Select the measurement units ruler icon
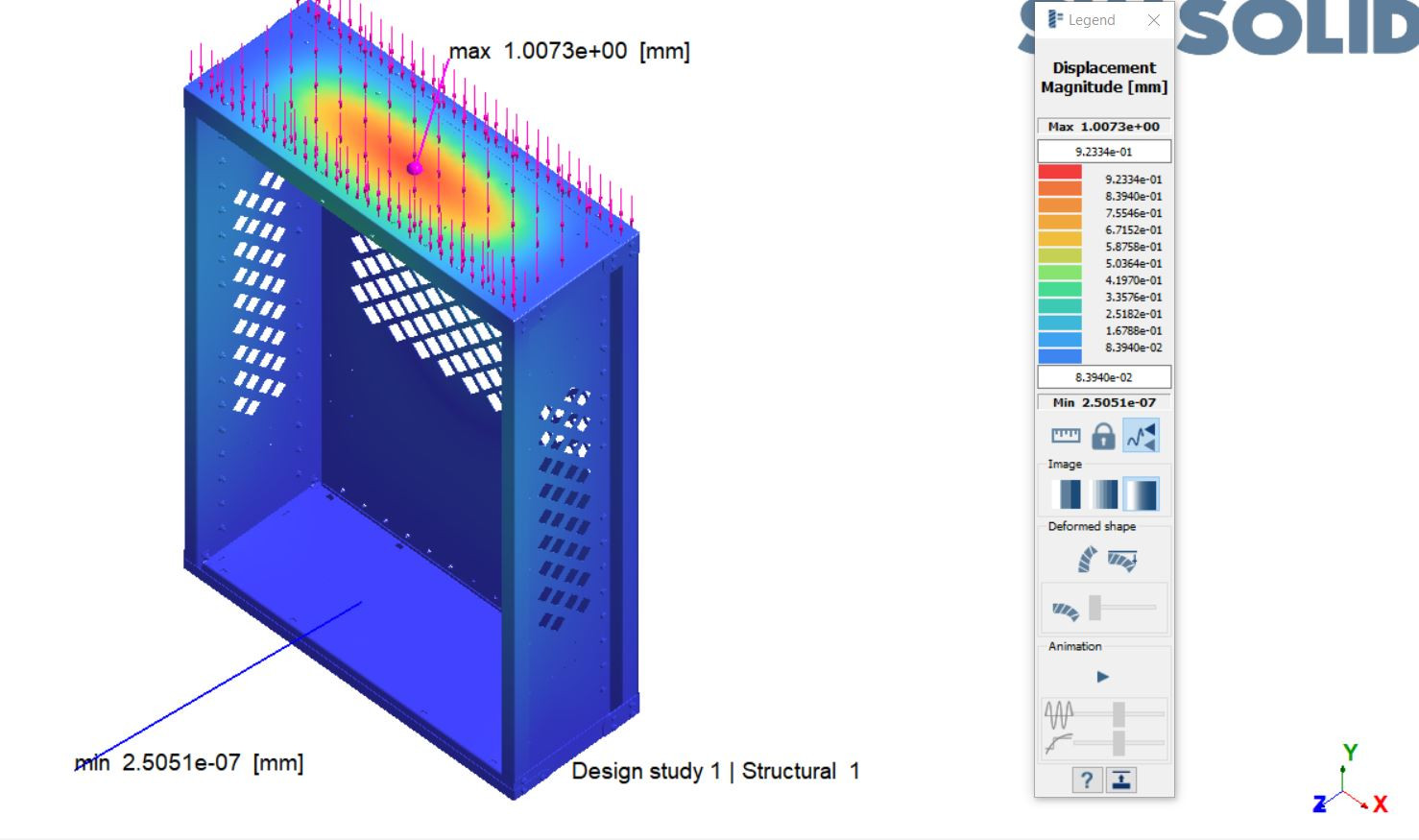Viewport: 1419px width, 840px height. (1065, 435)
